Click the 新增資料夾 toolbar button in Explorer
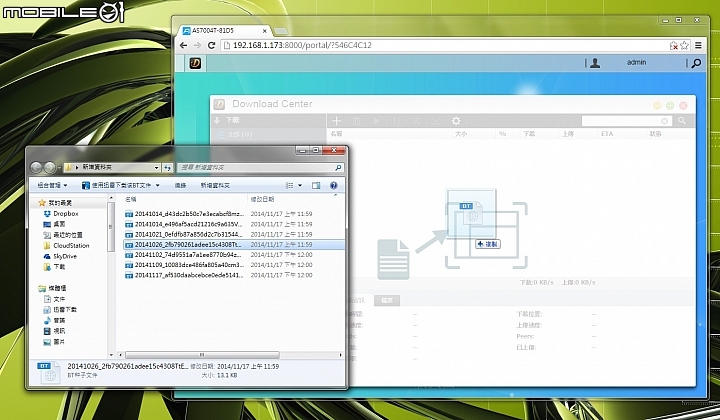Viewport: 720px width, 420px height. (215, 185)
